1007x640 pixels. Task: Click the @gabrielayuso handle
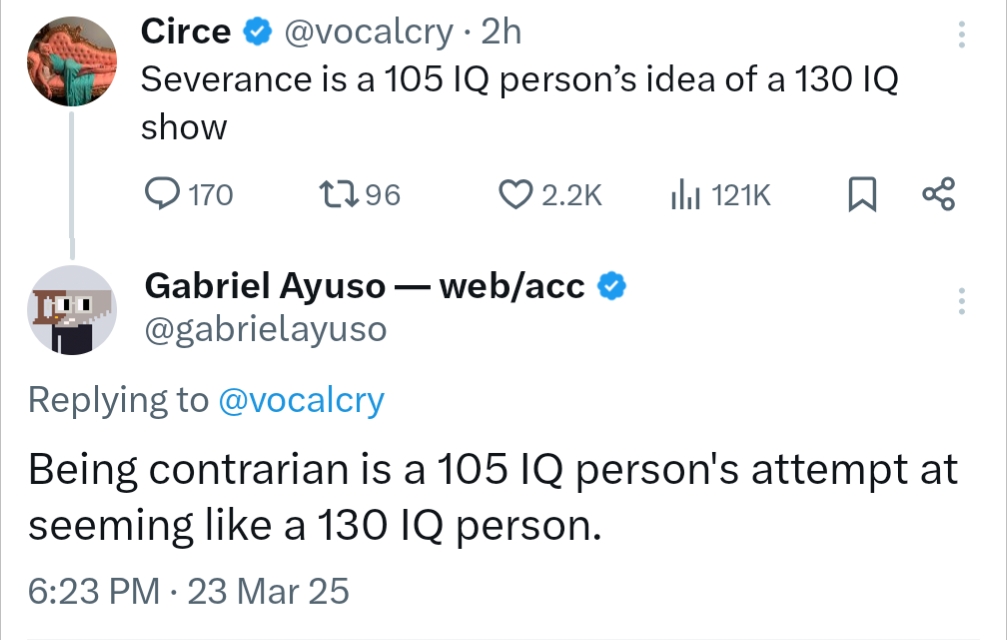point(266,329)
